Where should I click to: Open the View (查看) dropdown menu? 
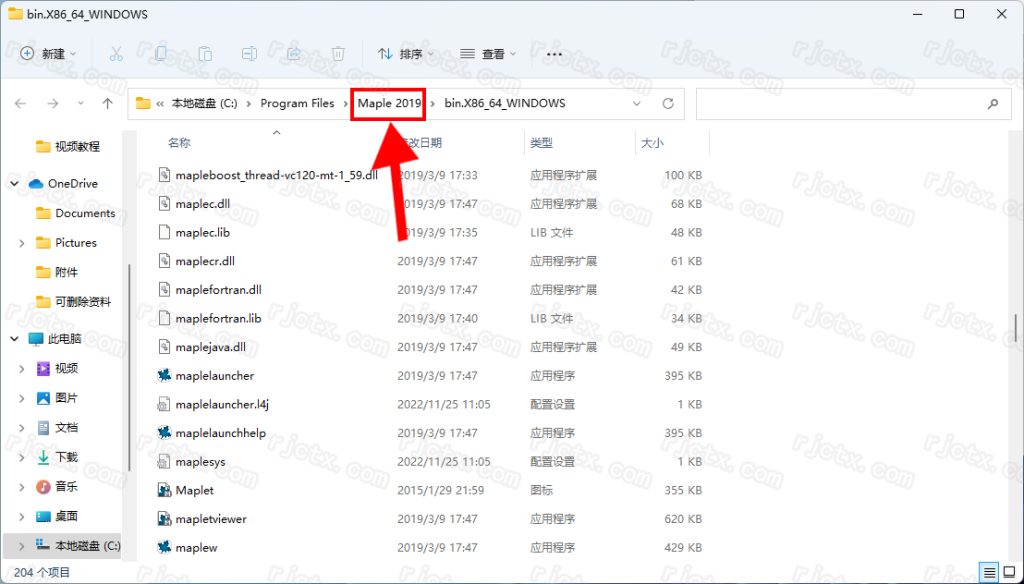(488, 54)
